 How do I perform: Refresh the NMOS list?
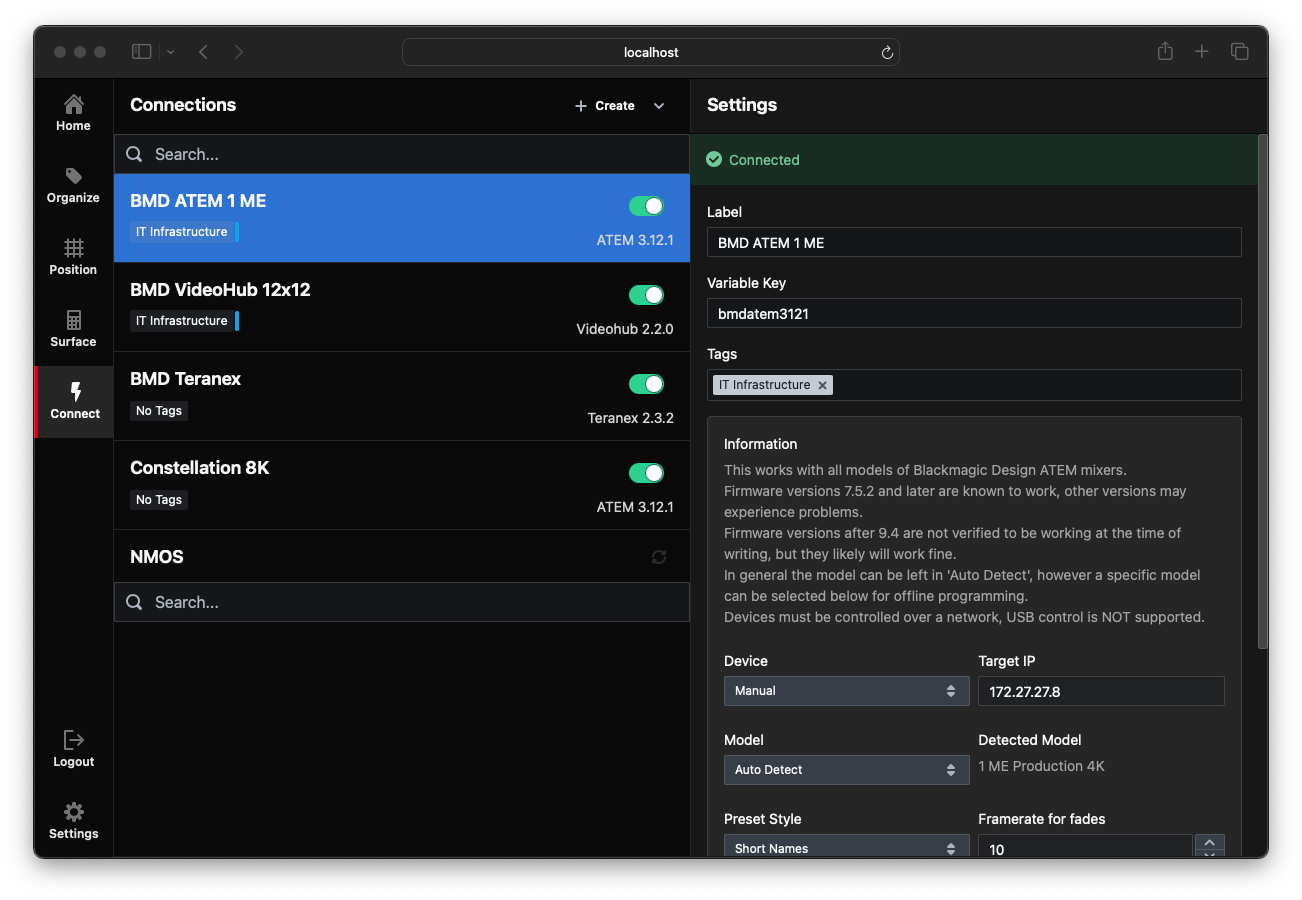[x=658, y=557]
